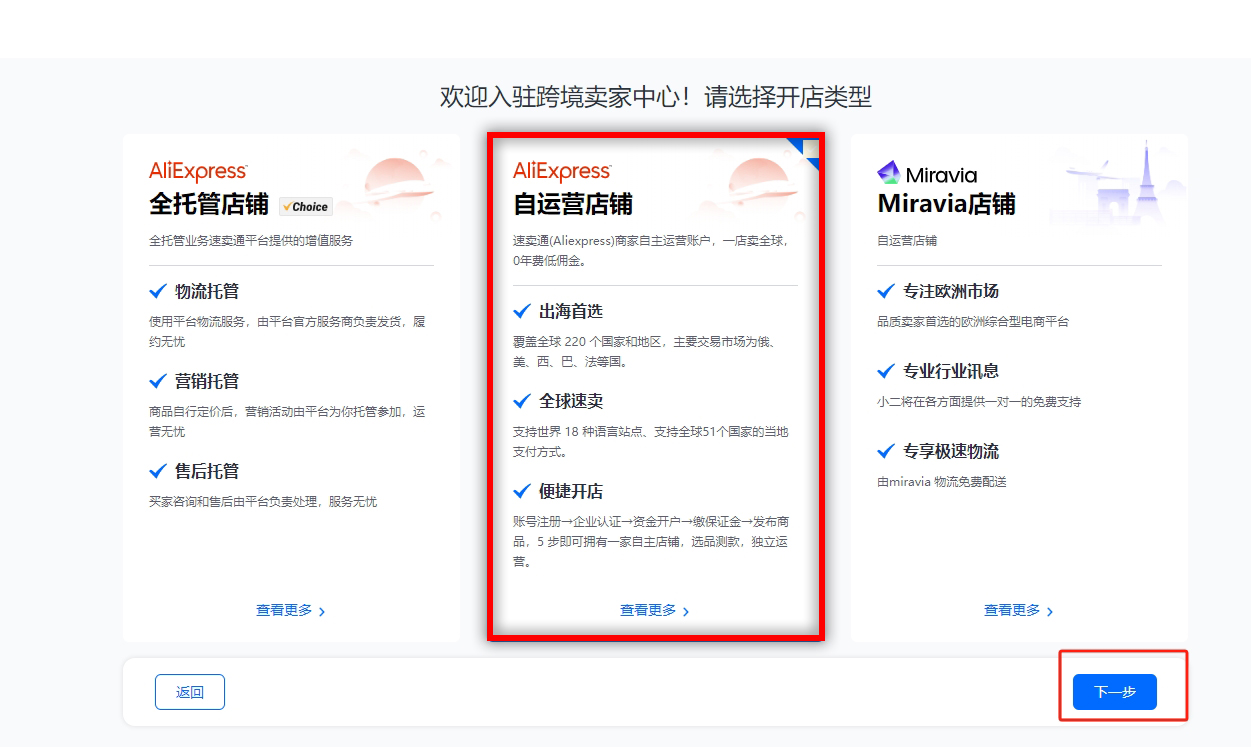The height and width of the screenshot is (747, 1251).
Task: Expand 查看更多 under 全托管店铺
Action: (290, 610)
